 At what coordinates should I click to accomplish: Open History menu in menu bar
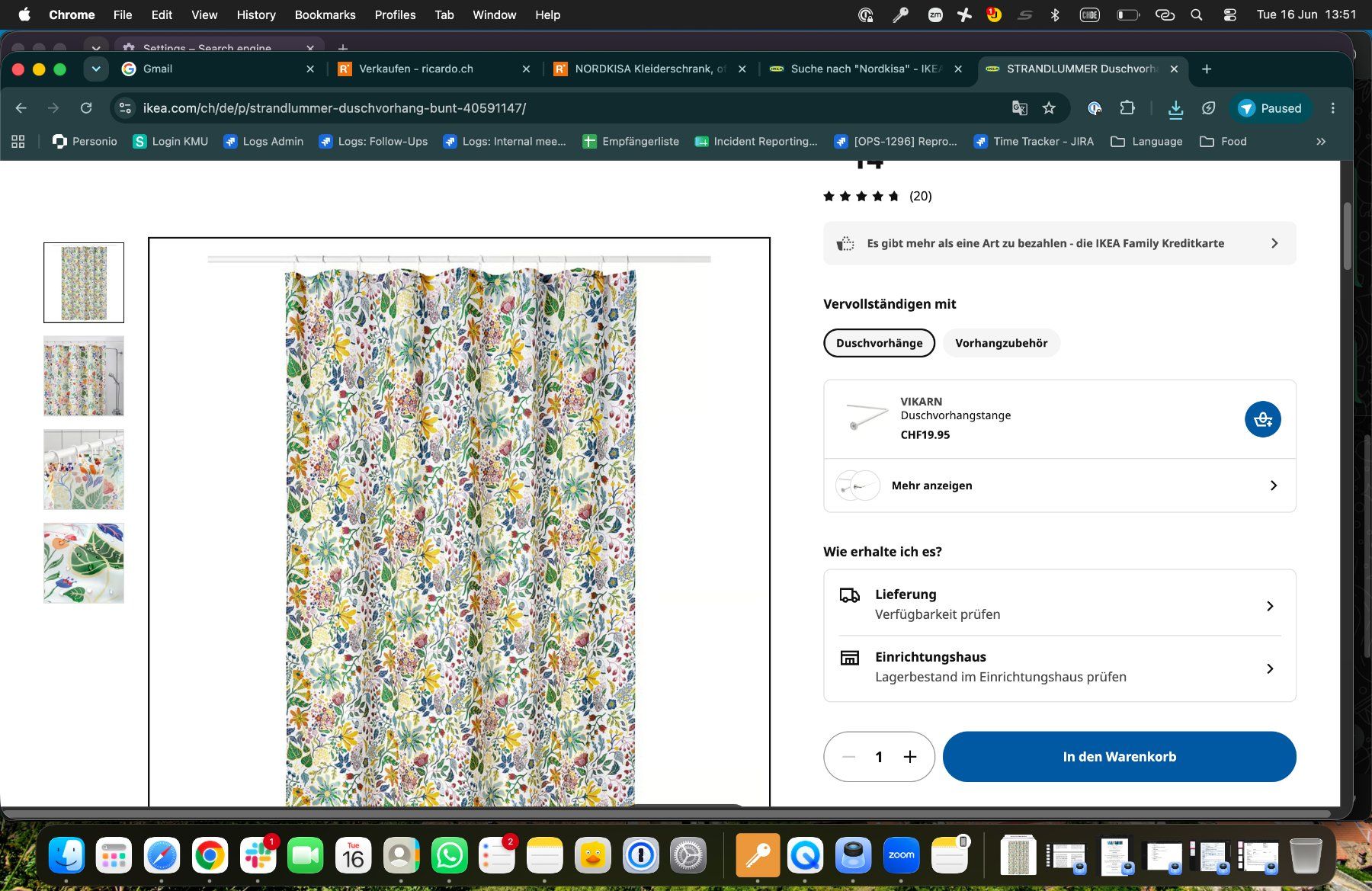coord(255,14)
